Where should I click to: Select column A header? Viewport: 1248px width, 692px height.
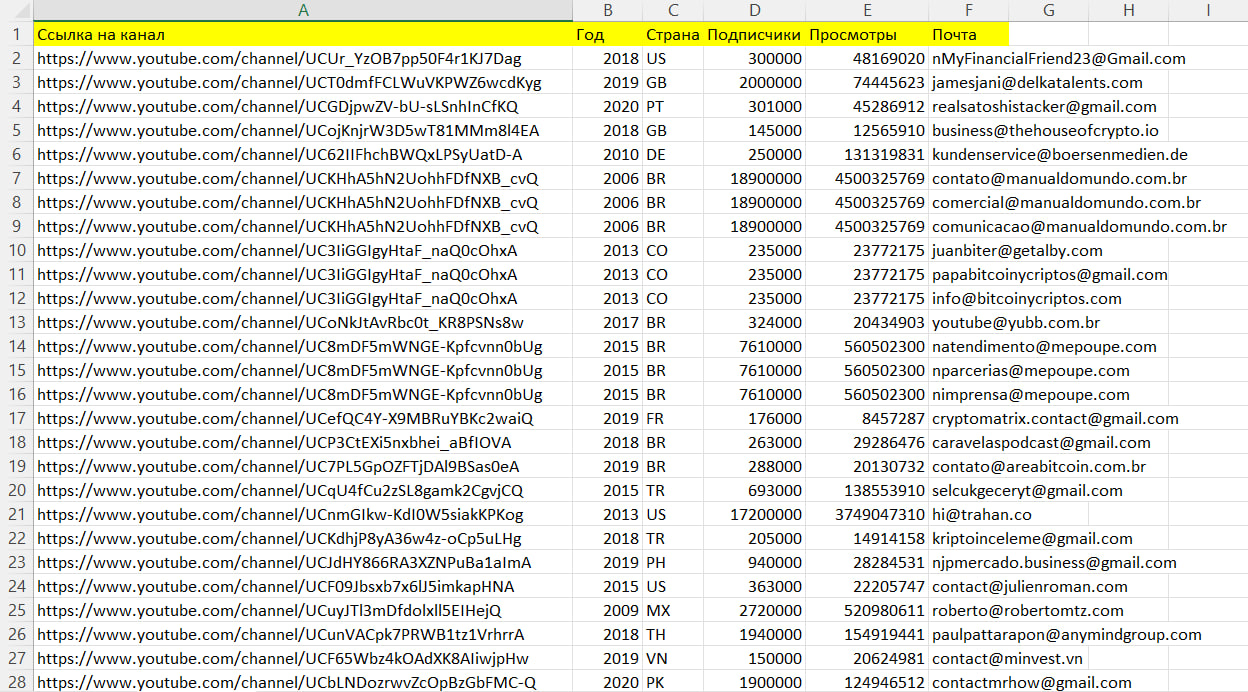[303, 10]
